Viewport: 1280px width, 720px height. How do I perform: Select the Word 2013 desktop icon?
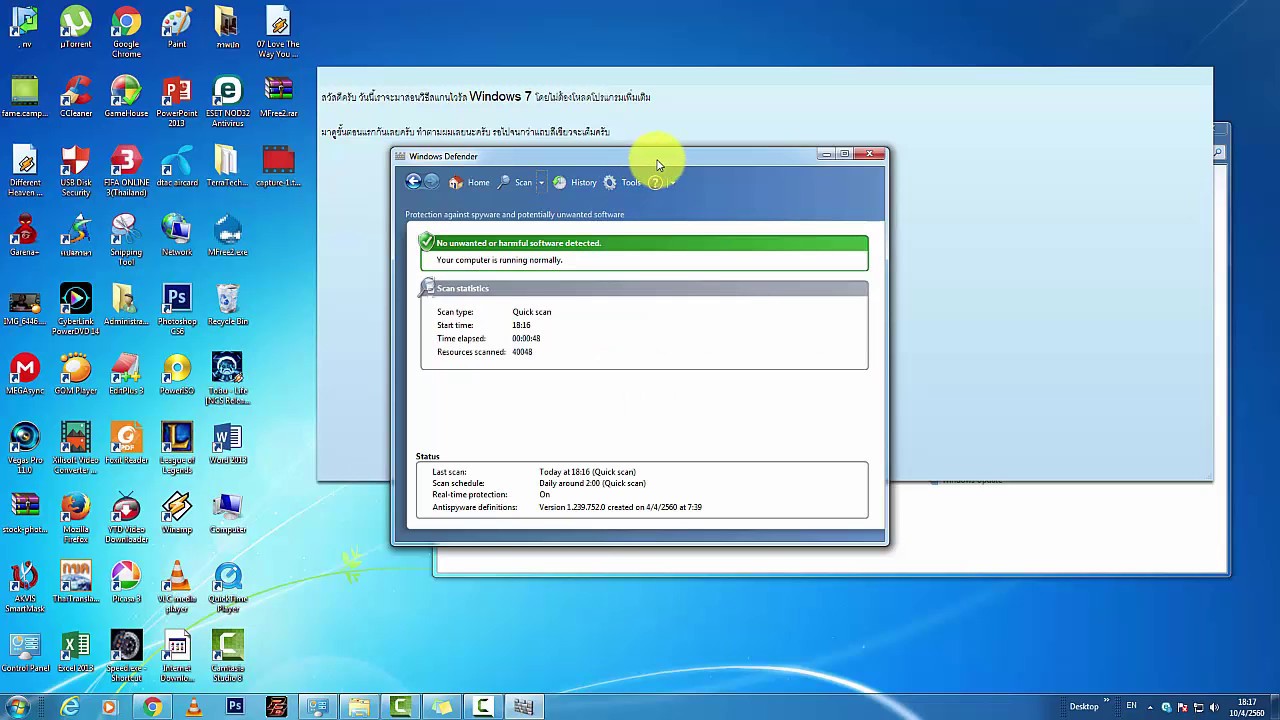(x=227, y=443)
